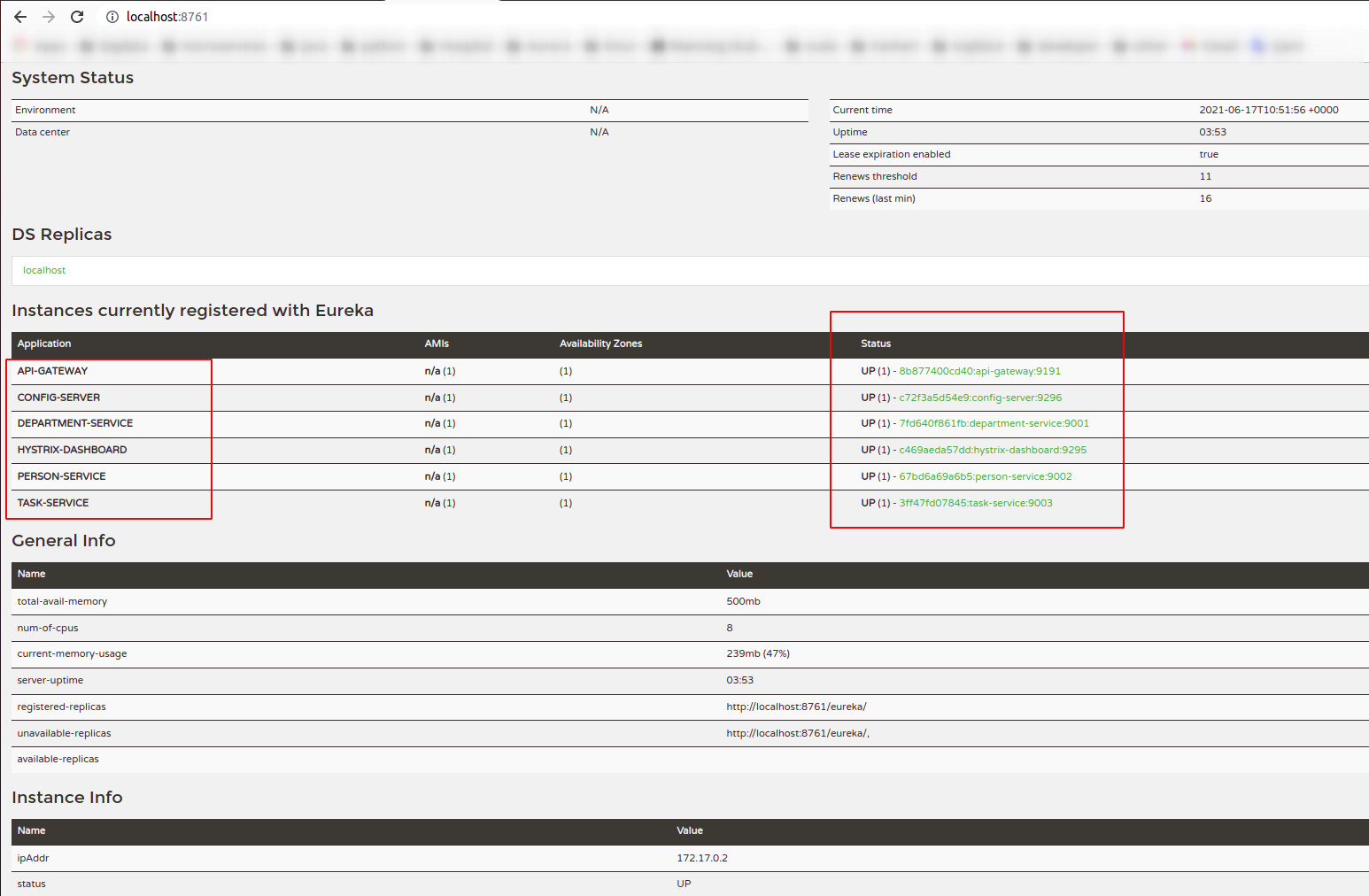Select the total-avail-memory value 500mb
The image size is (1369, 896).
743,601
